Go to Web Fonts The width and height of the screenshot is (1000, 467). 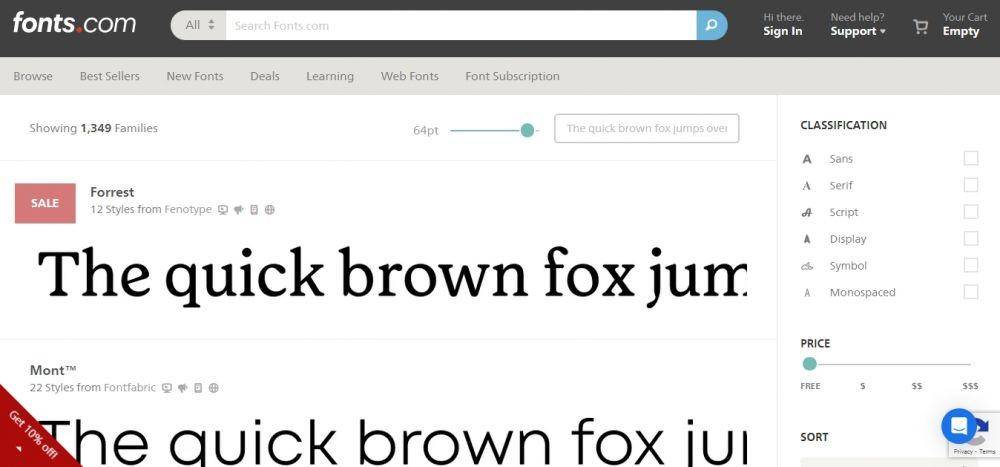[x=409, y=76]
